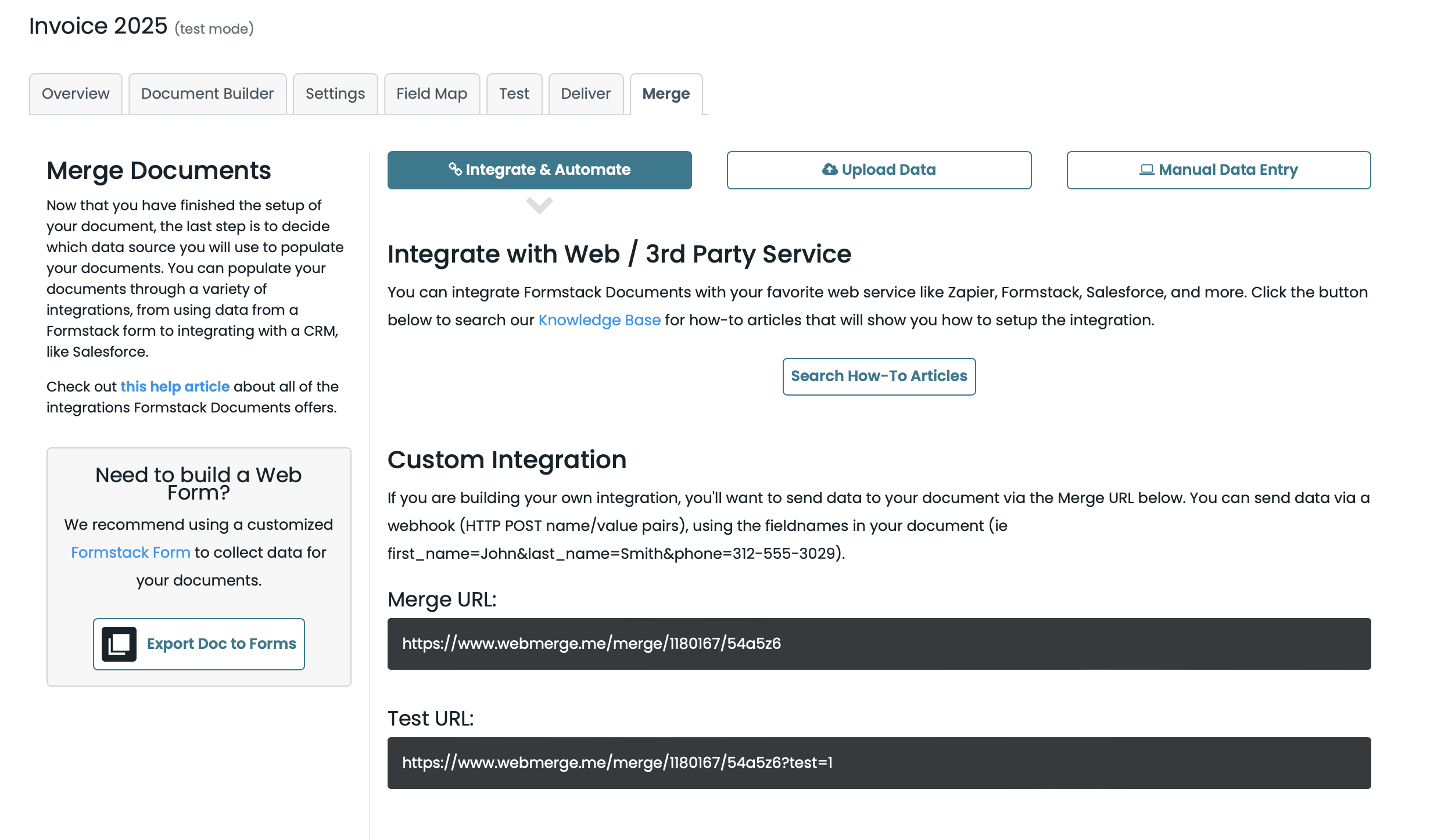Follow the 'this help article' link
This screenshot has height=840, width=1441.
pos(175,386)
